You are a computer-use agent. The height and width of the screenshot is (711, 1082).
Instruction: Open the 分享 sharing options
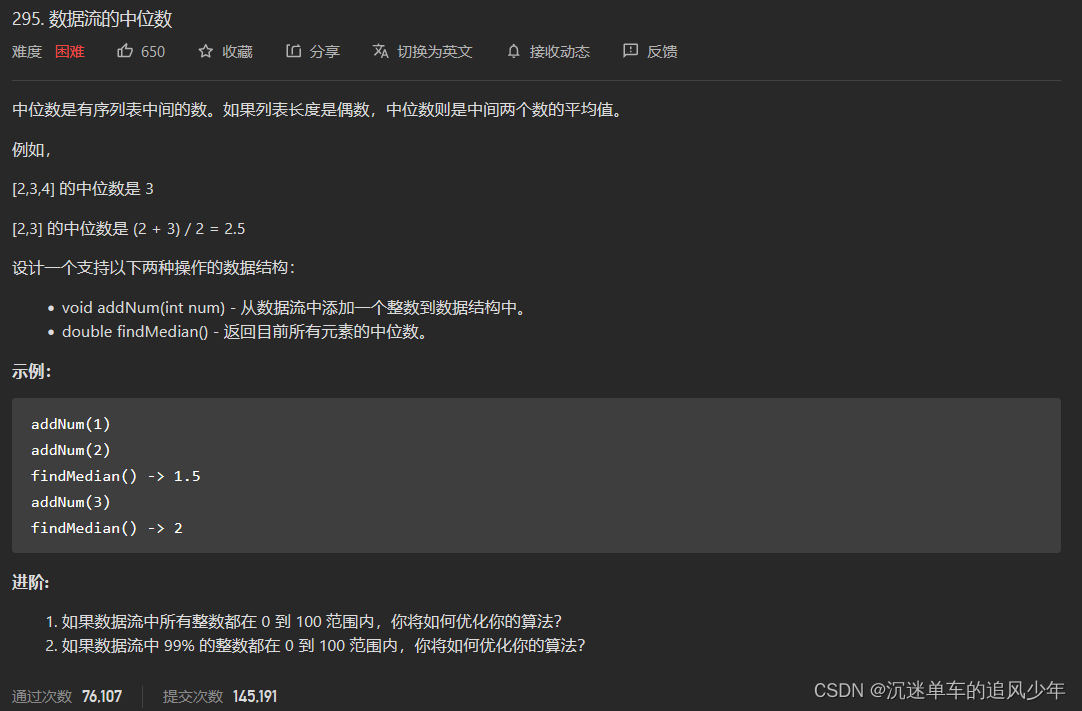pyautogui.click(x=320, y=51)
